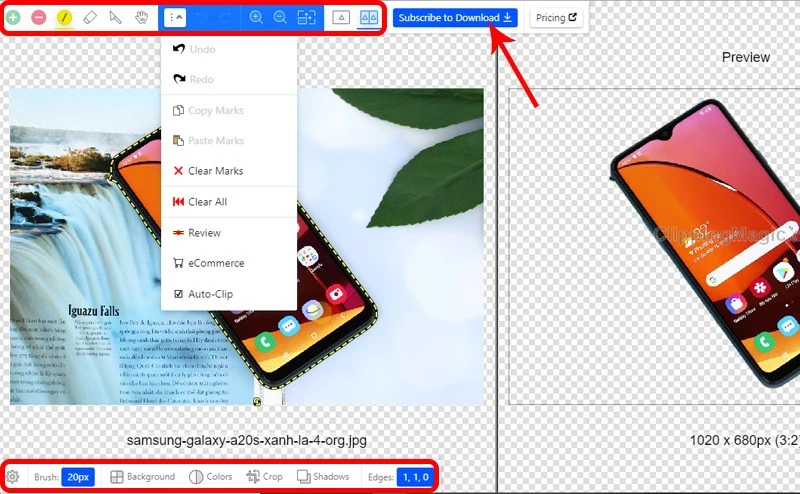Click the Zoom to Fit icon

(x=306, y=17)
